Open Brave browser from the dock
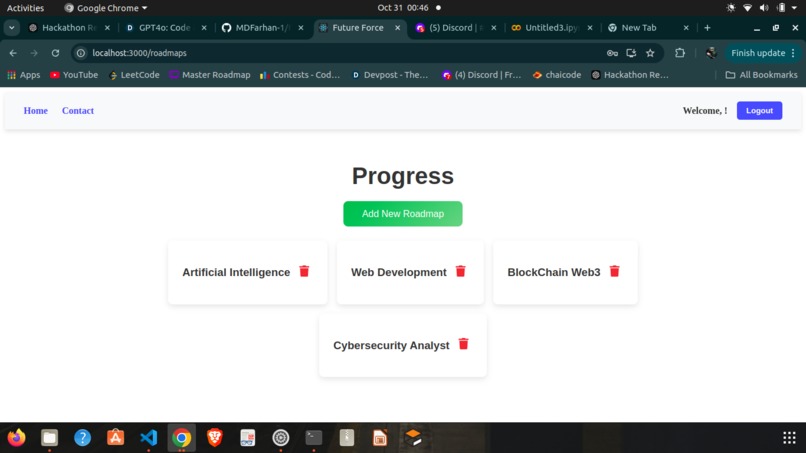 click(214, 438)
